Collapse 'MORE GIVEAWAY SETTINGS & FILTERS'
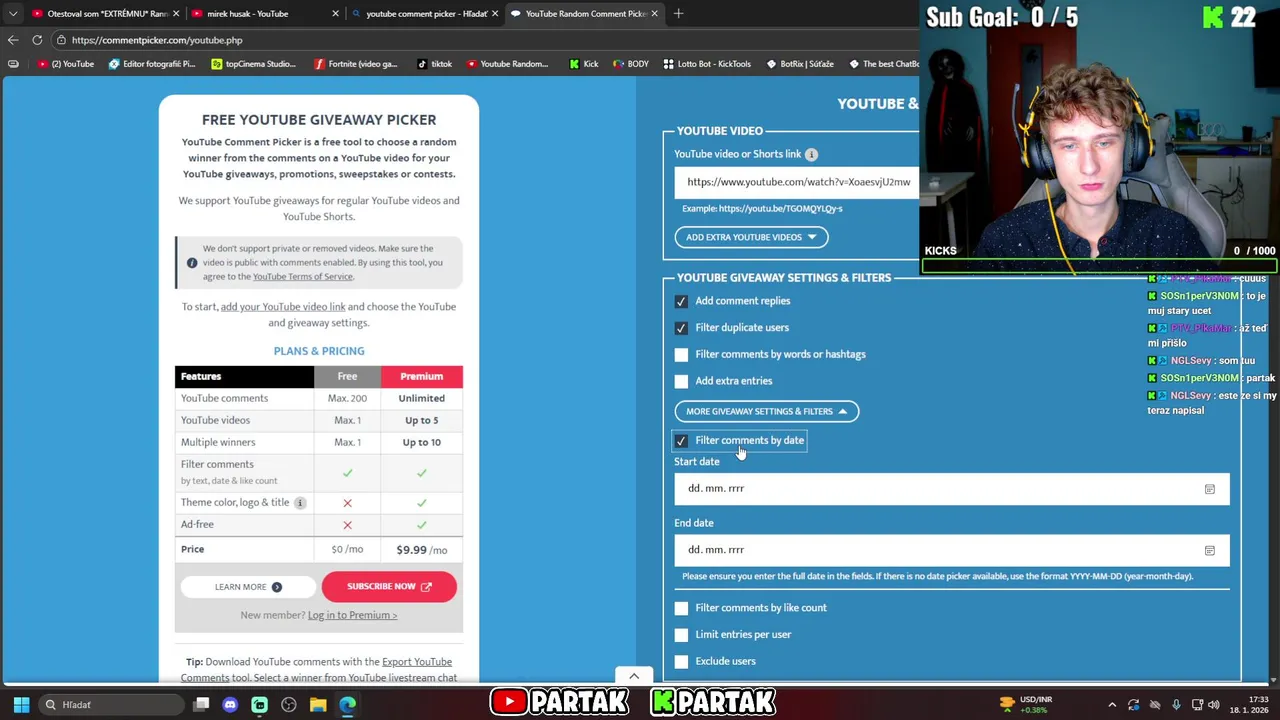This screenshot has height=720, width=1280. (x=766, y=411)
